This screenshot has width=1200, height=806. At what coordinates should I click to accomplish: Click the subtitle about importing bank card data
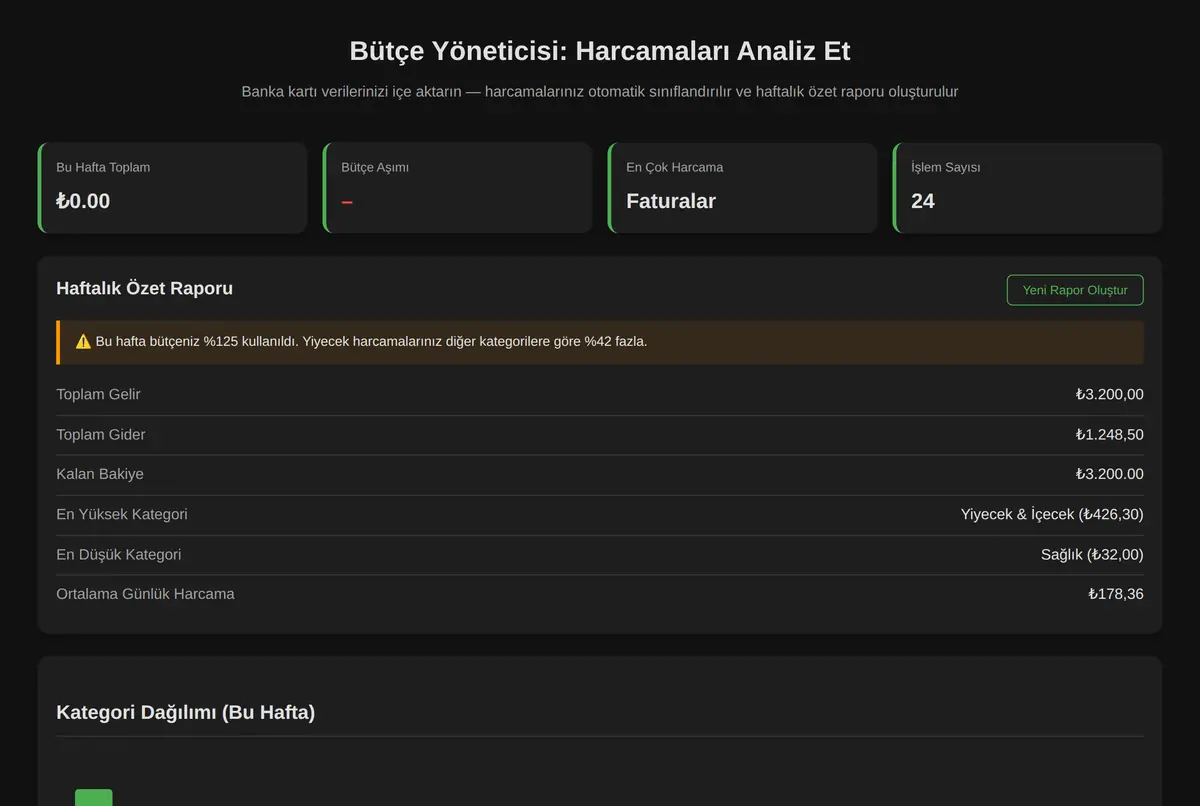600,91
